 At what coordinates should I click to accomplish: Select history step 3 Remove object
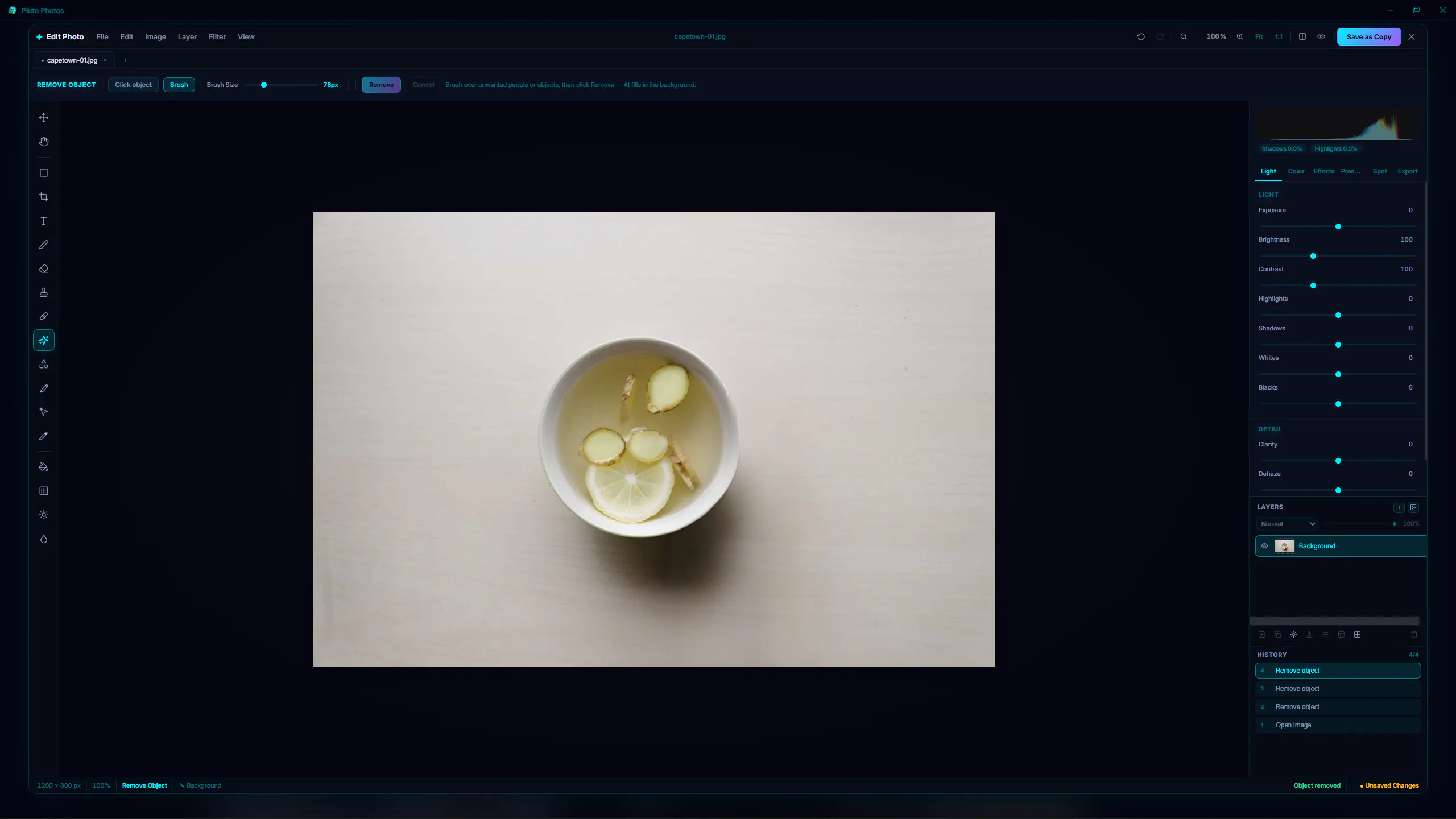coord(1338,689)
